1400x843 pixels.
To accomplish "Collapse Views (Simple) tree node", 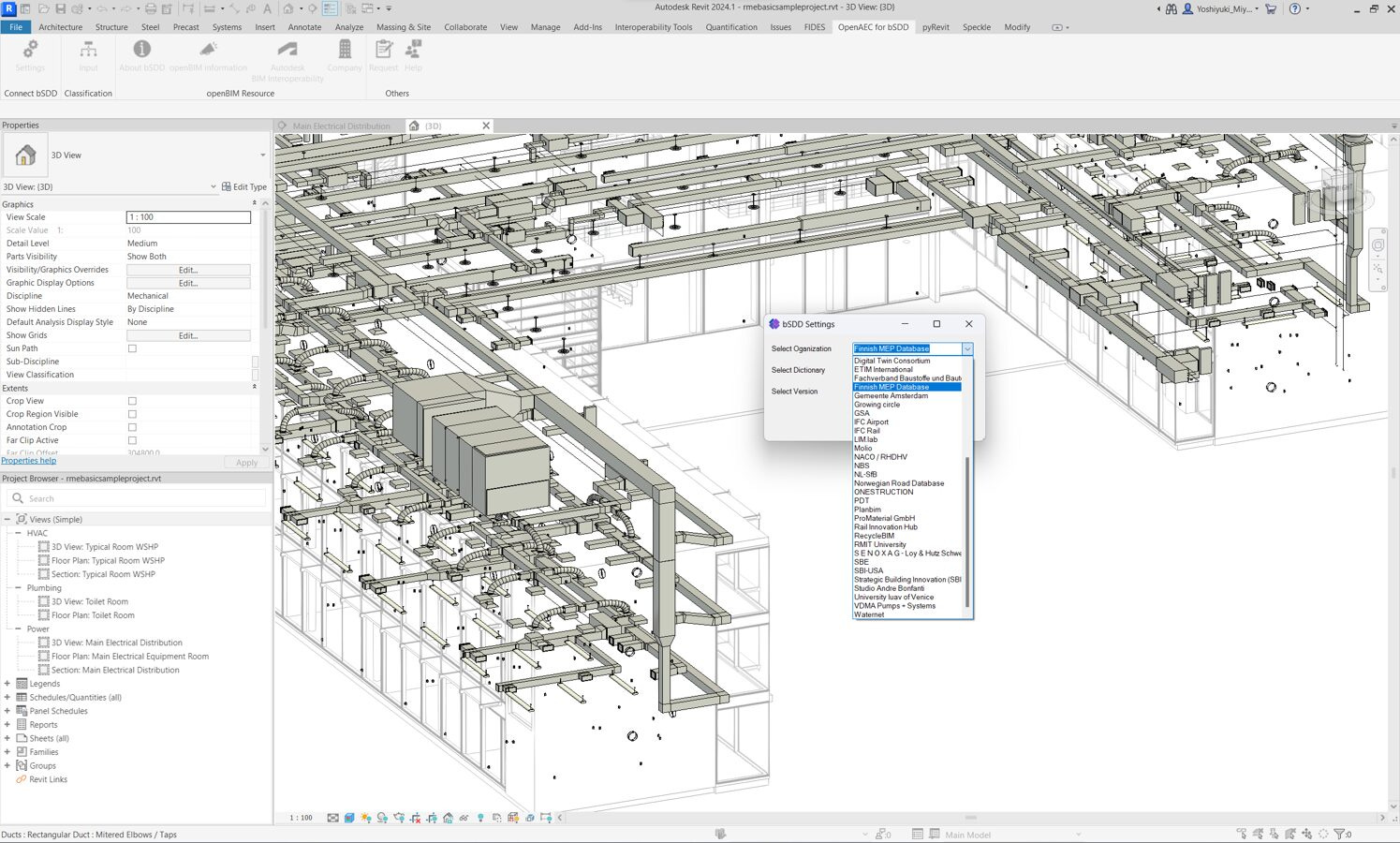I will (x=7, y=519).
